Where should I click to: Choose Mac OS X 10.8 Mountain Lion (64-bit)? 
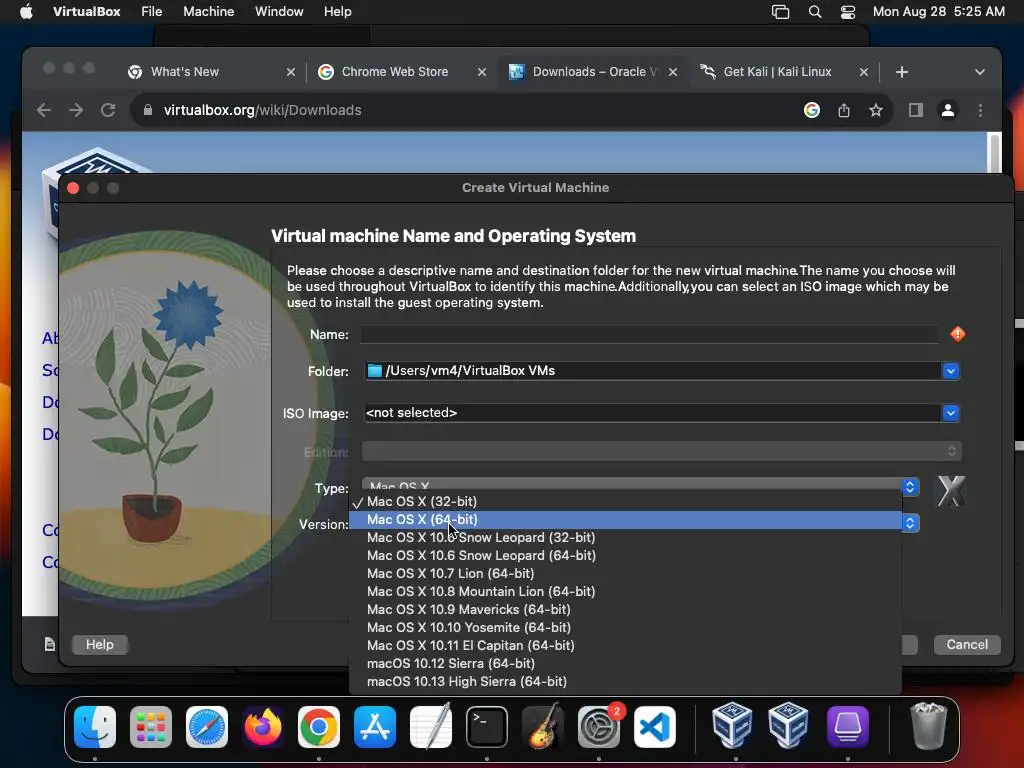click(x=625, y=592)
